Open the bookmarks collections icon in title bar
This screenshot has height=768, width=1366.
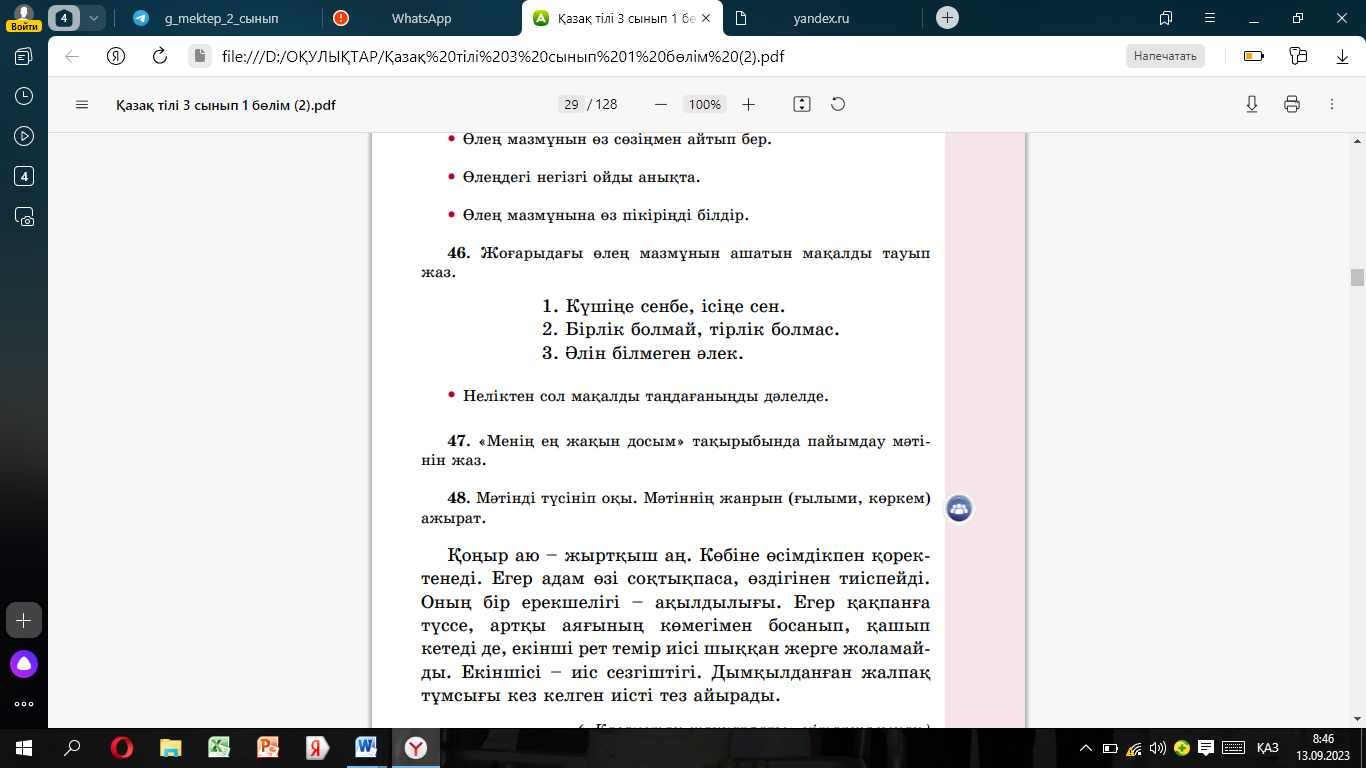(1166, 18)
